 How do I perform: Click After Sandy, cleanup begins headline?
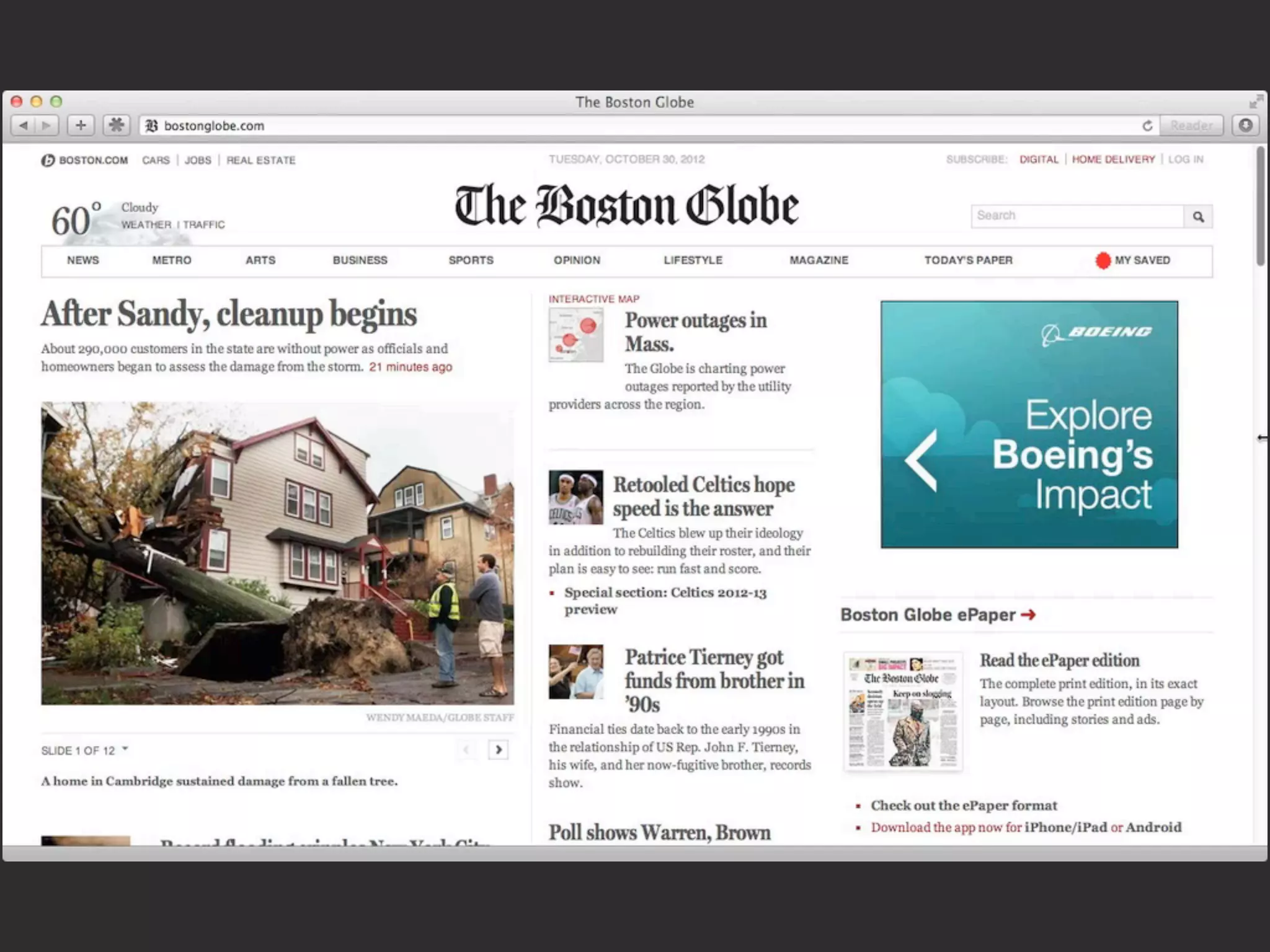(x=229, y=314)
